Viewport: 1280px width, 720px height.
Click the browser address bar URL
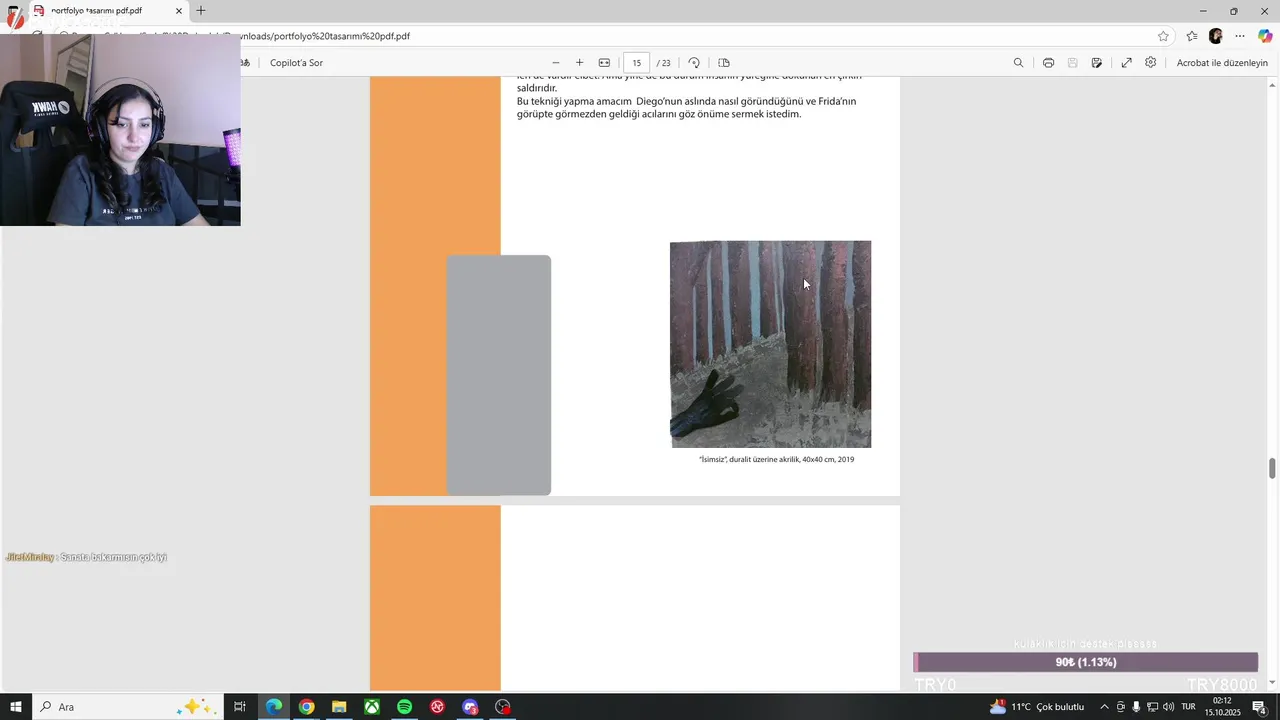tap(325, 36)
